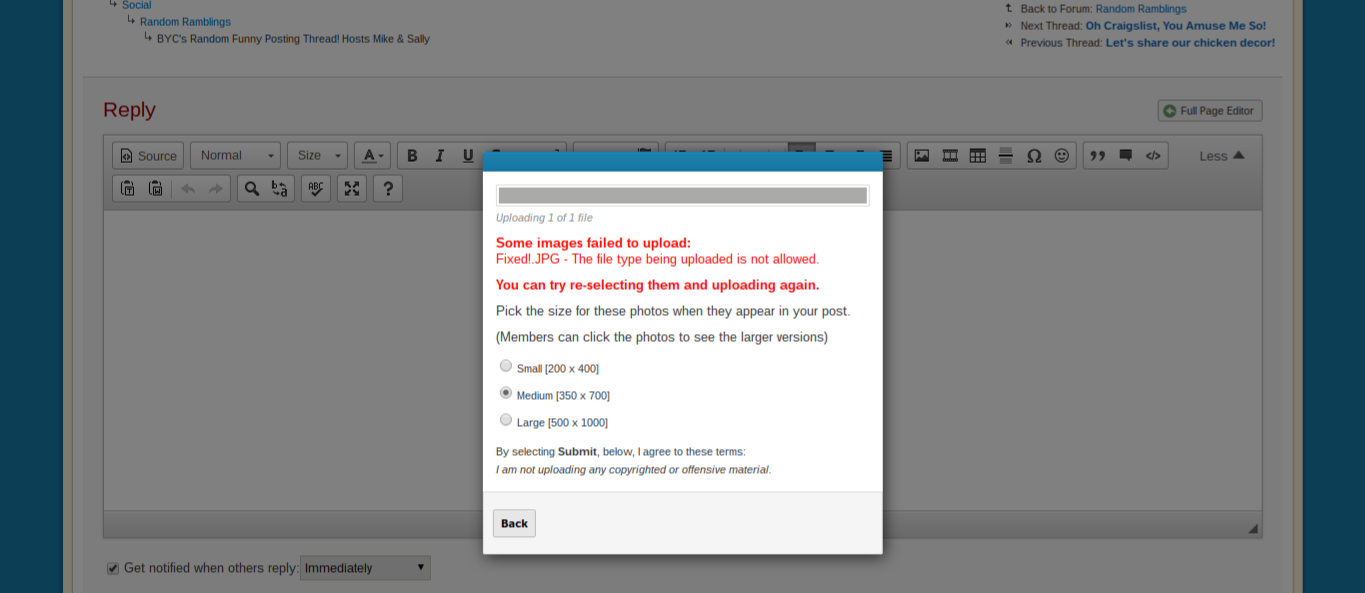Click the Bold formatting icon
The width and height of the screenshot is (1365, 593).
tap(412, 156)
